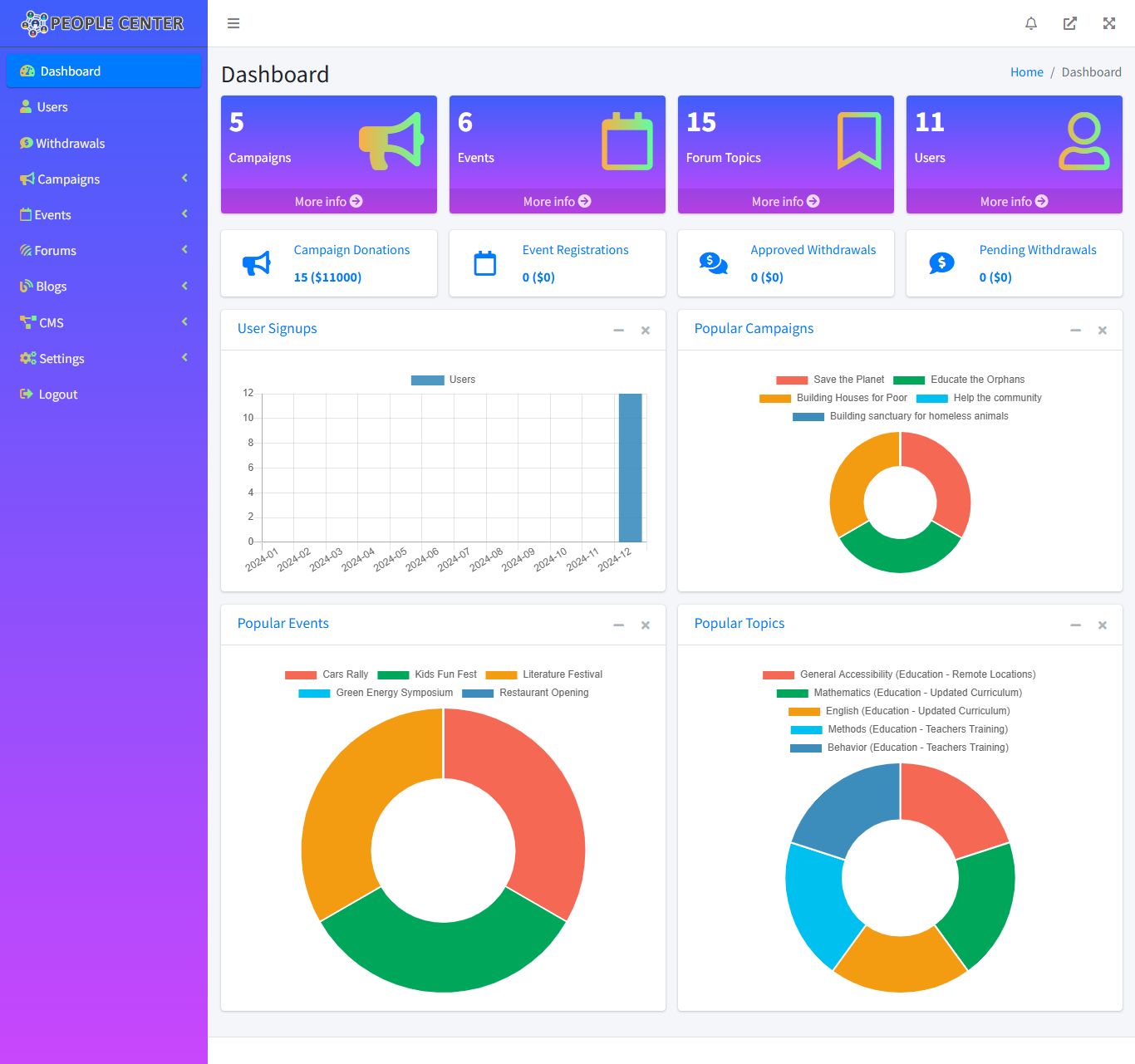The image size is (1135, 1064).
Task: Click the megaphone icon on Campaigns card
Action: click(391, 142)
